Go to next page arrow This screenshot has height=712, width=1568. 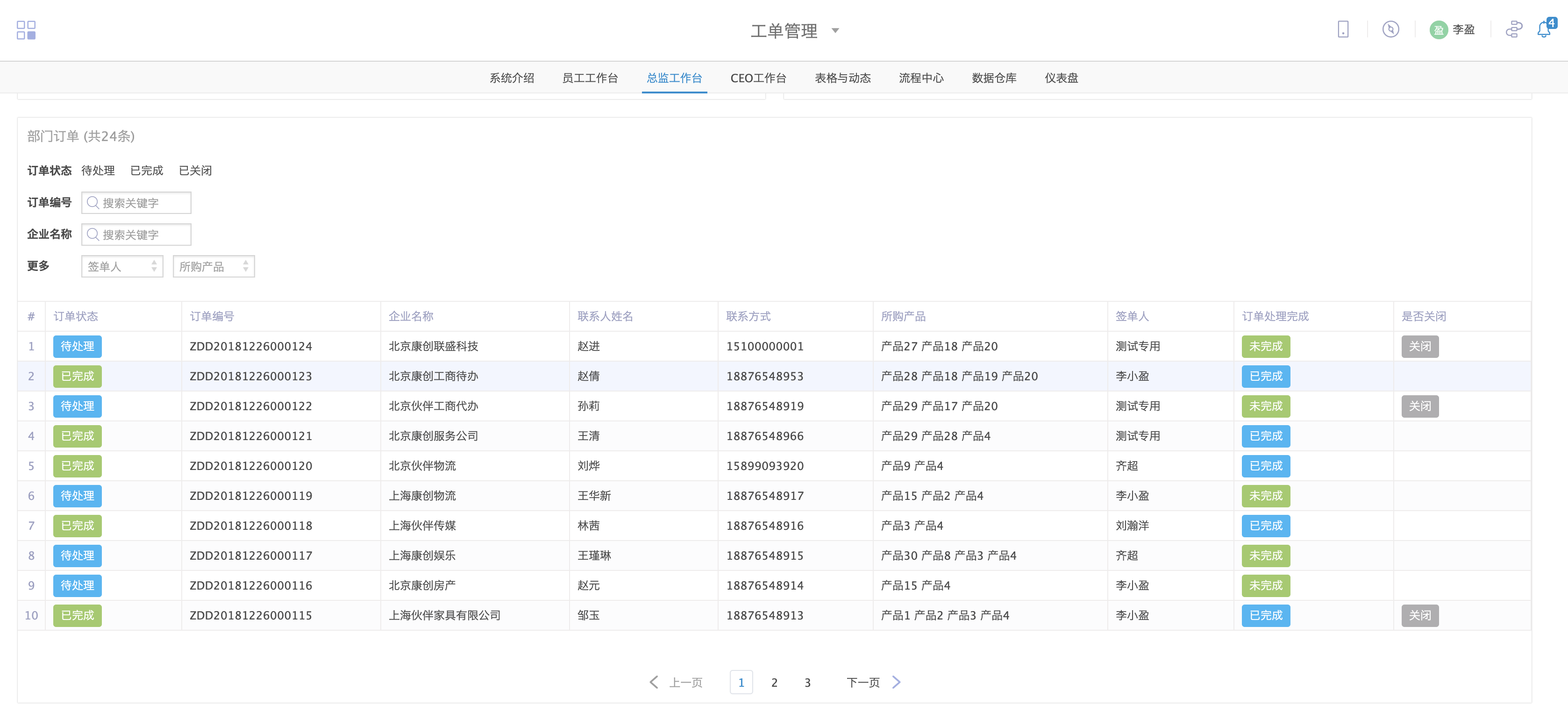pyautogui.click(x=896, y=682)
